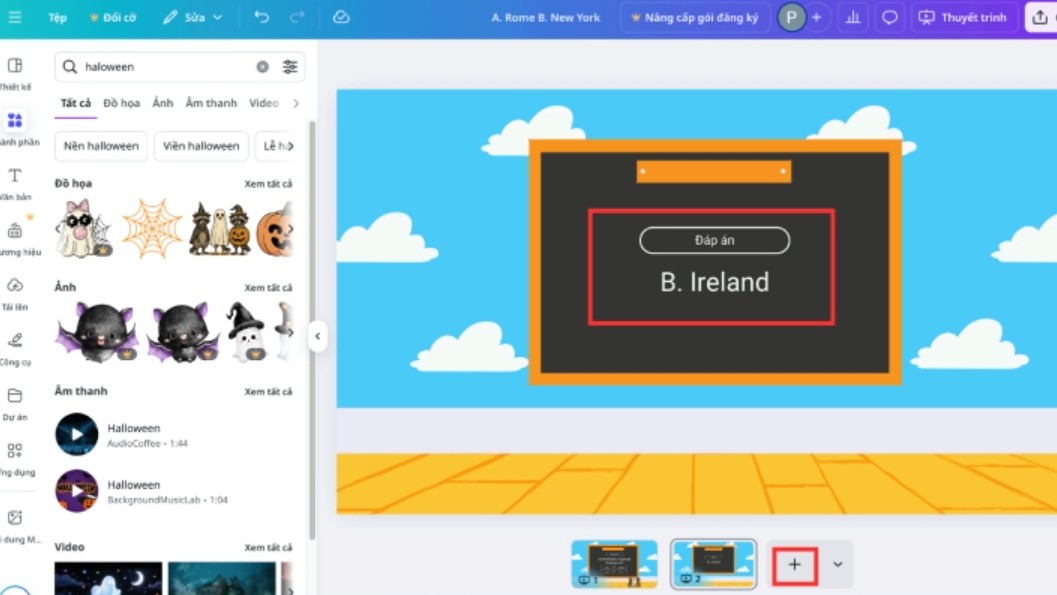This screenshot has height=595, width=1057.
Task: Select the Nền halloween suggestion chip
Action: click(101, 146)
